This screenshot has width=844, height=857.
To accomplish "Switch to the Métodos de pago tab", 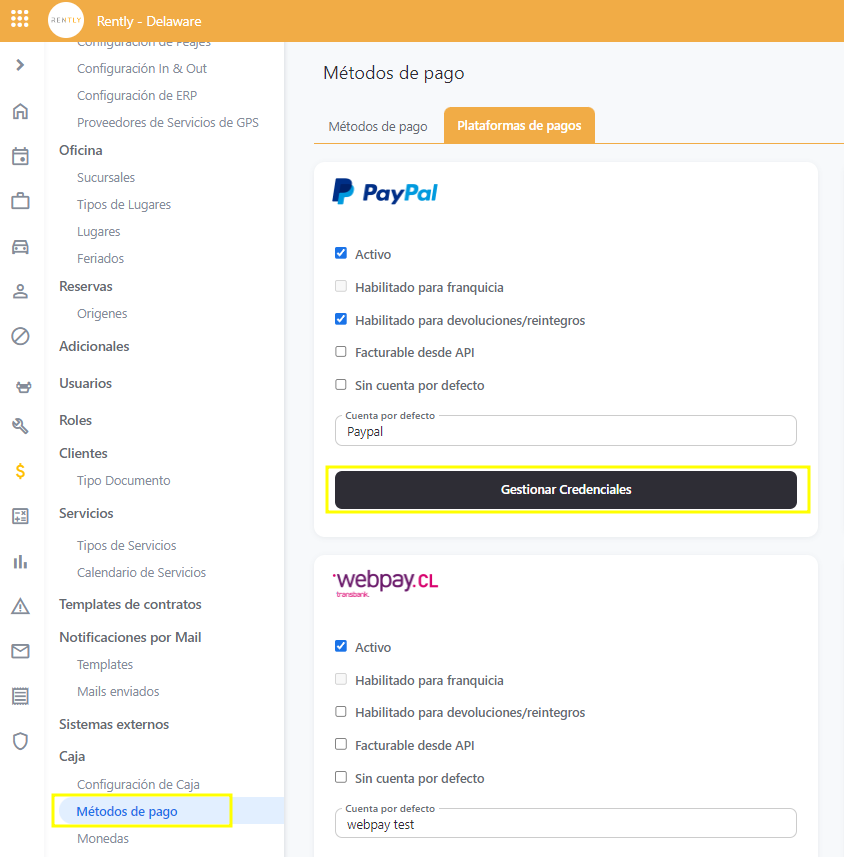I will tap(378, 127).
